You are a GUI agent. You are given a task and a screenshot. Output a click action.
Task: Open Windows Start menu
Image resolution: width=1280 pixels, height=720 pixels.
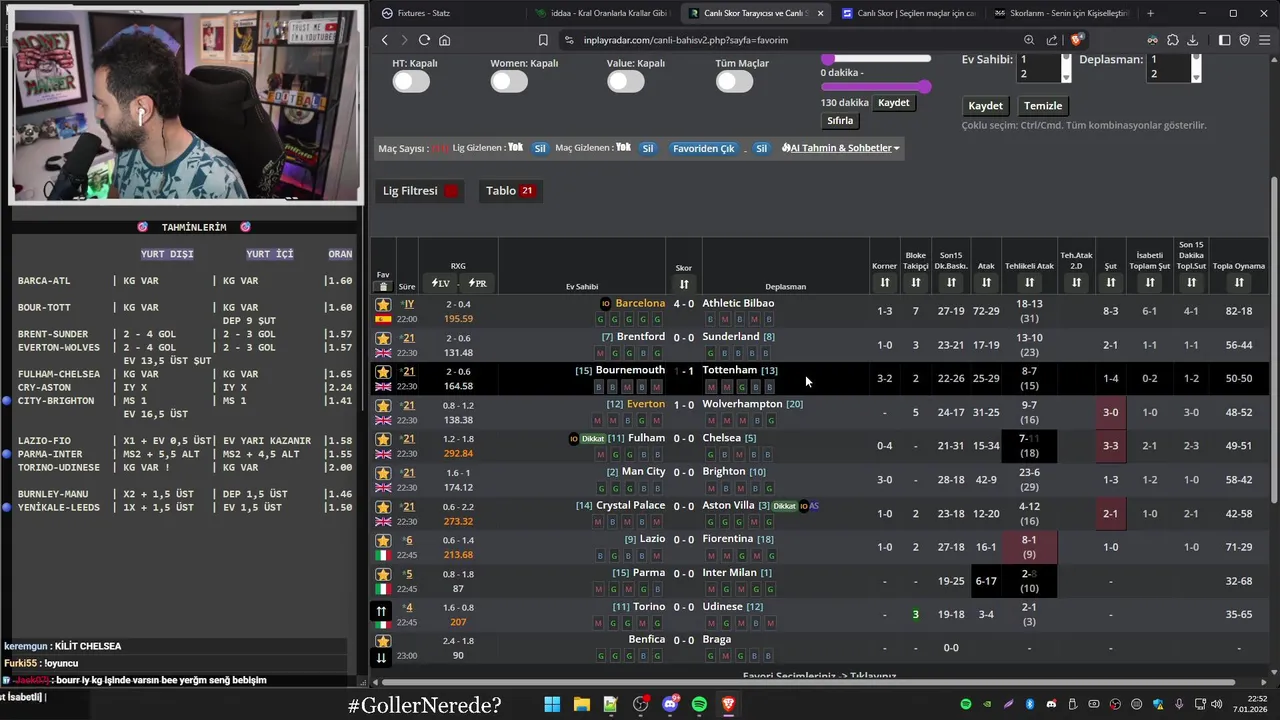(x=552, y=704)
